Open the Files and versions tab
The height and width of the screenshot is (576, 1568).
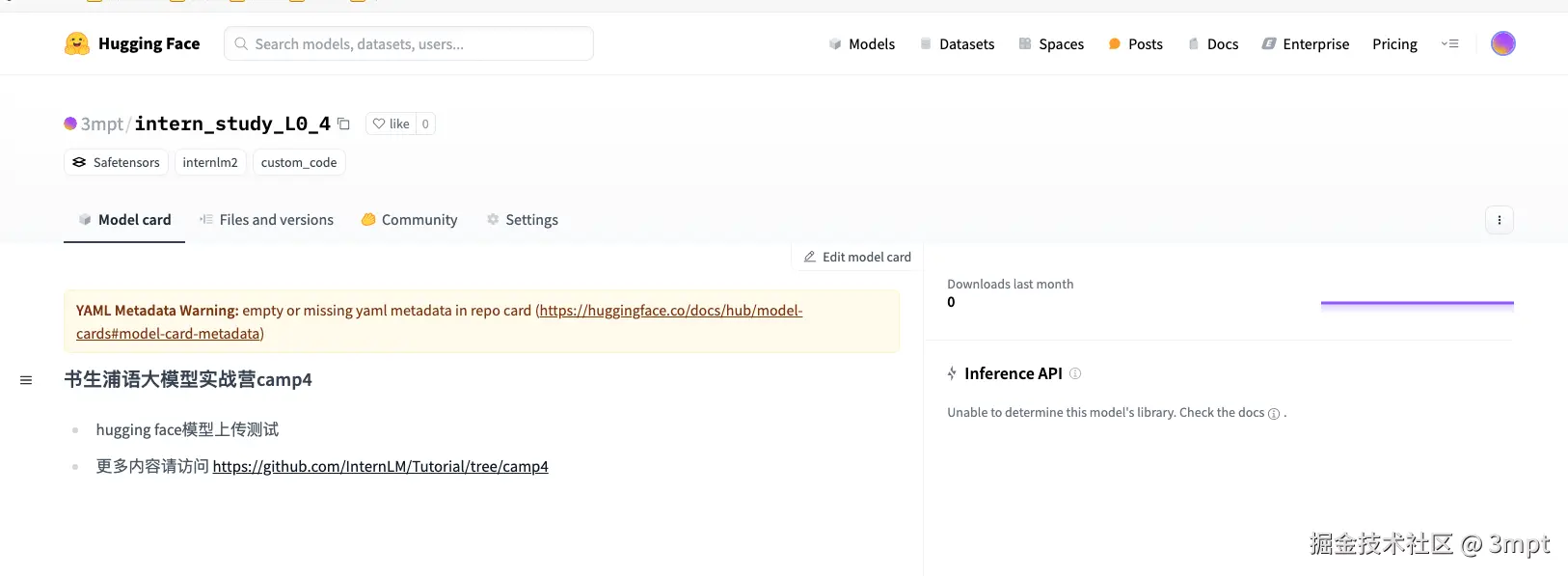266,220
